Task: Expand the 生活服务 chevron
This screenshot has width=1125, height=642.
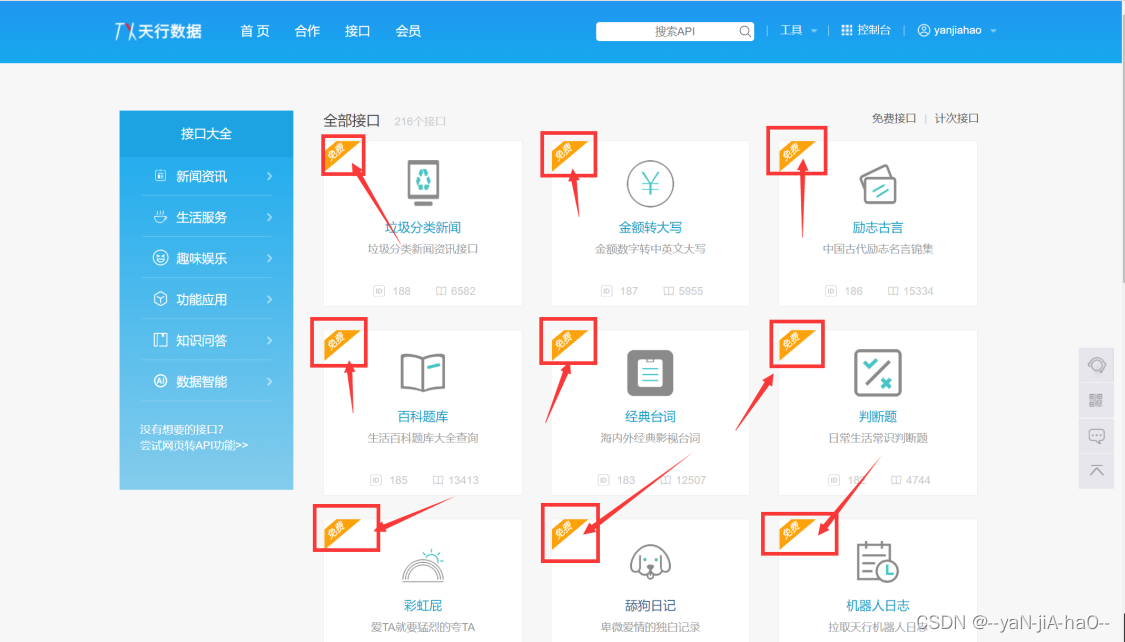Action: point(269,217)
